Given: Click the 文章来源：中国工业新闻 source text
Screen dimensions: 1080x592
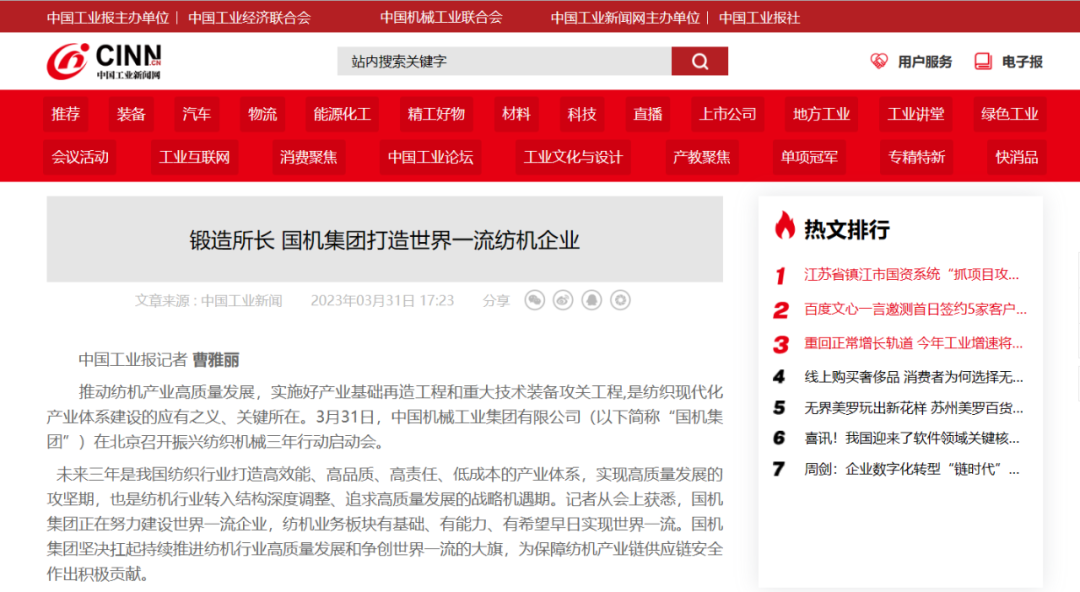Looking at the screenshot, I should click(208, 300).
